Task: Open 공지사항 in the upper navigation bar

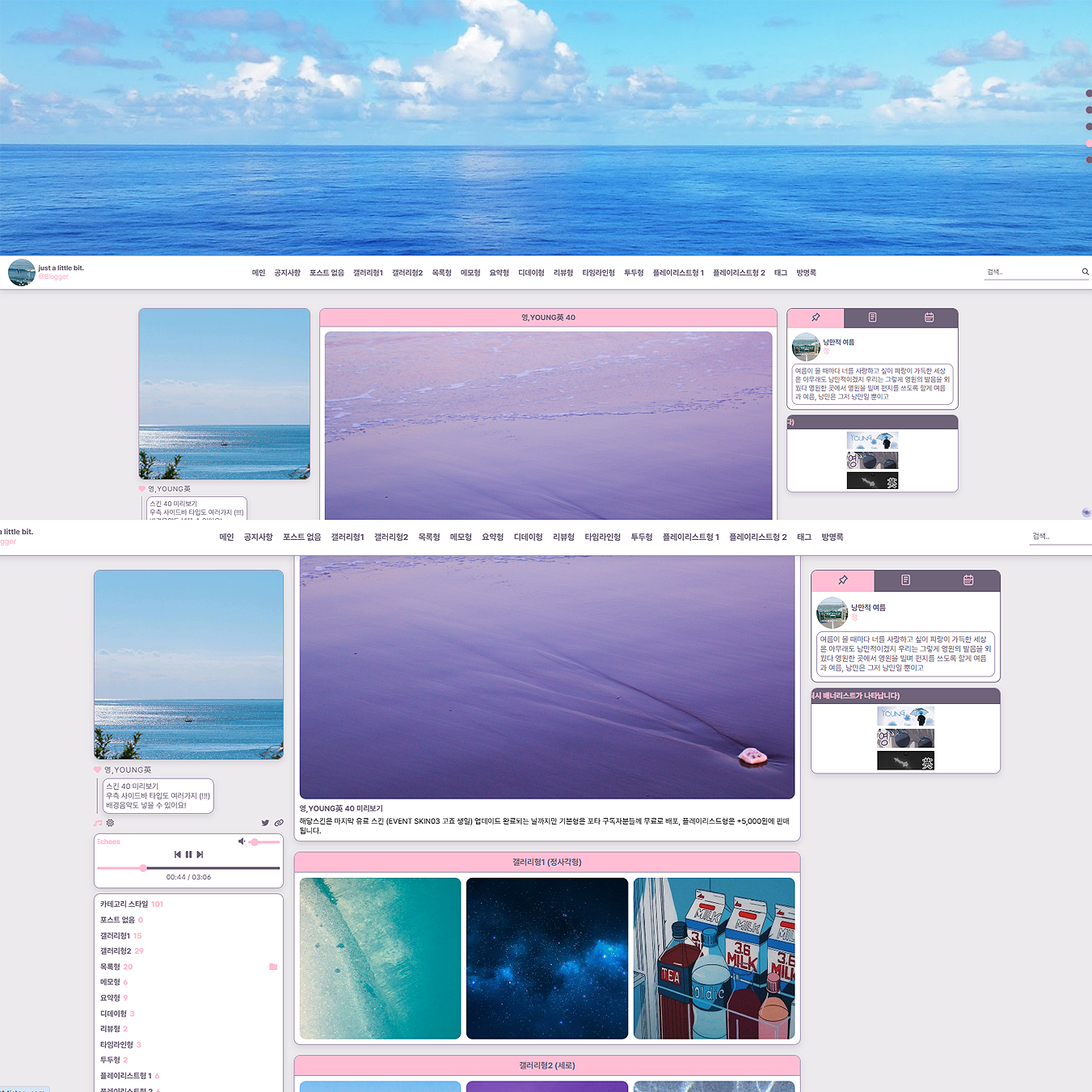Action: pos(287,273)
